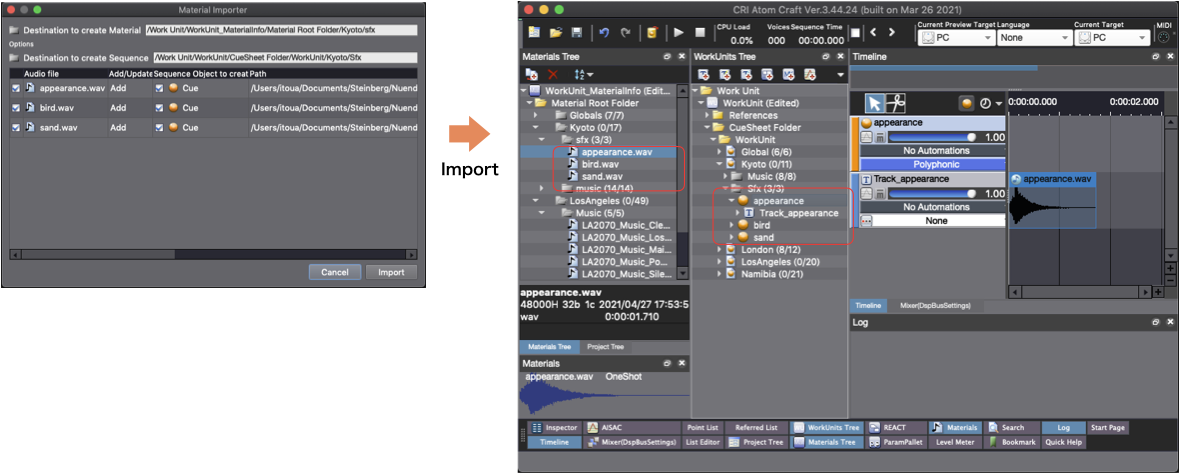
Task: Click the Polyphonic button on appearance cue
Action: 931,164
